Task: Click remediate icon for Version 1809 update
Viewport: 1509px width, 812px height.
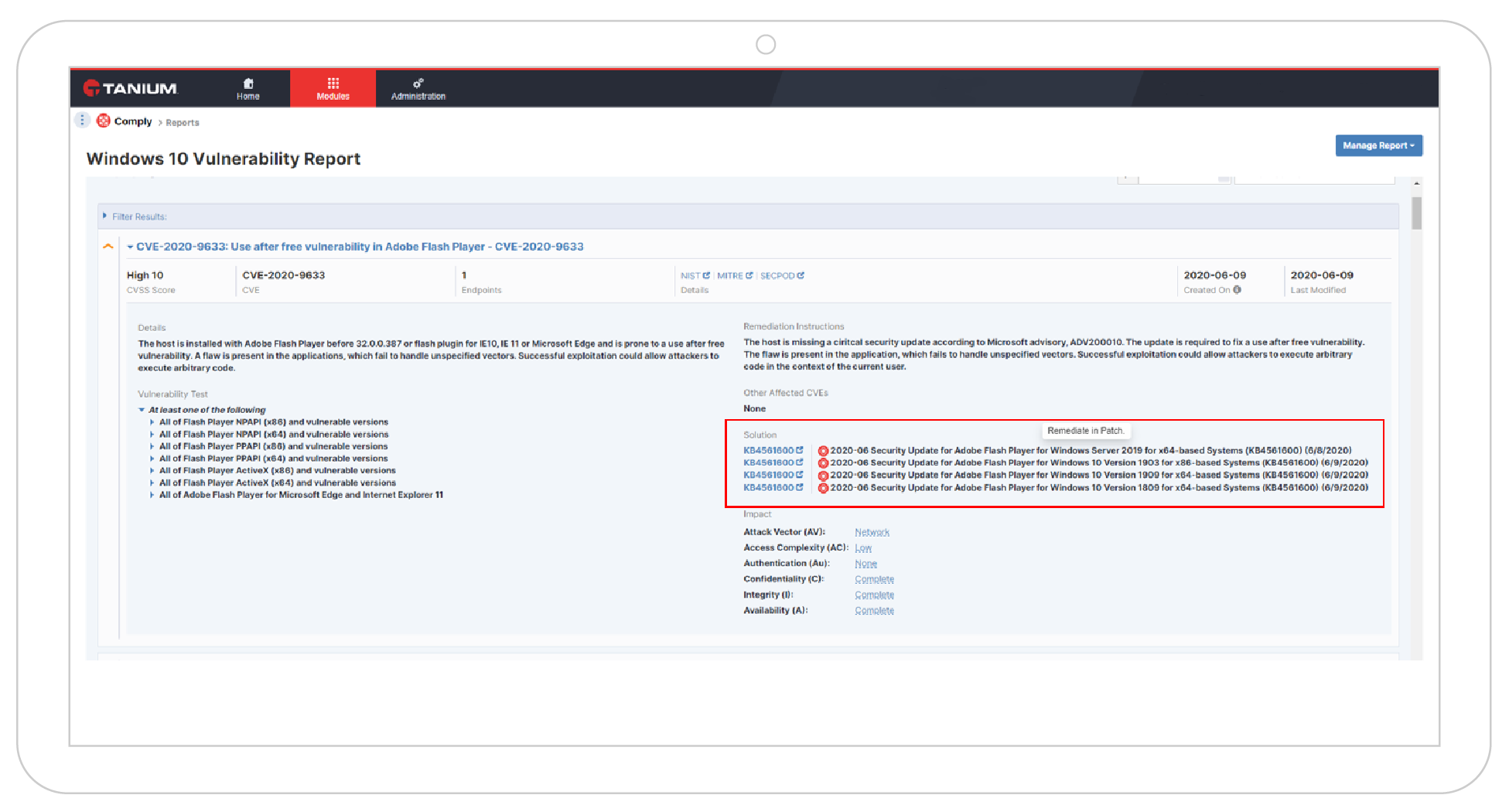Action: [823, 488]
